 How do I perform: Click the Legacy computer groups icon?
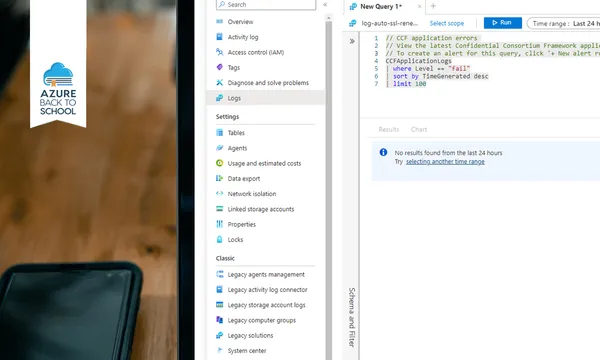pos(219,320)
